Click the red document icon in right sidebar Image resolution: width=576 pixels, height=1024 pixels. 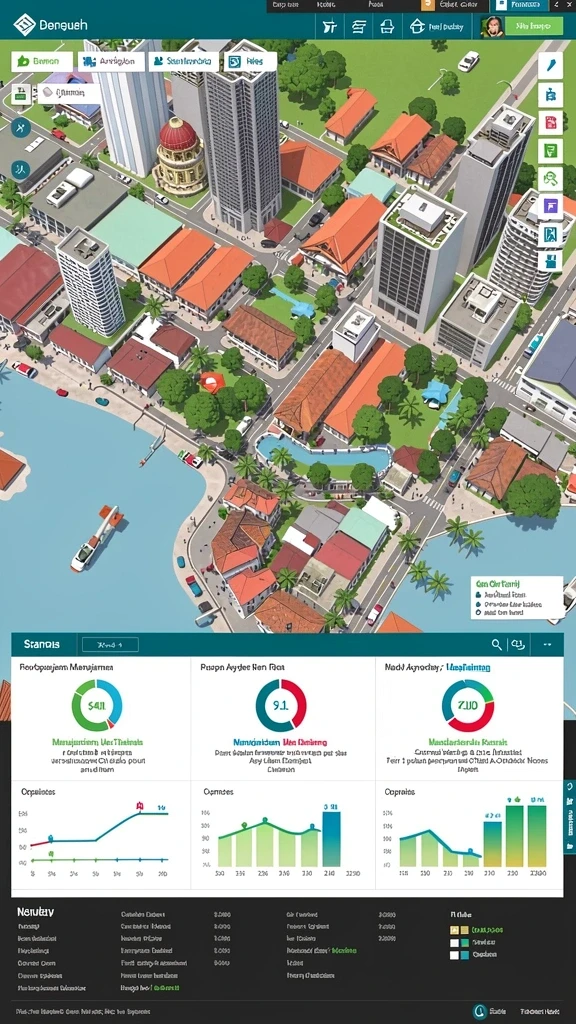(x=551, y=122)
